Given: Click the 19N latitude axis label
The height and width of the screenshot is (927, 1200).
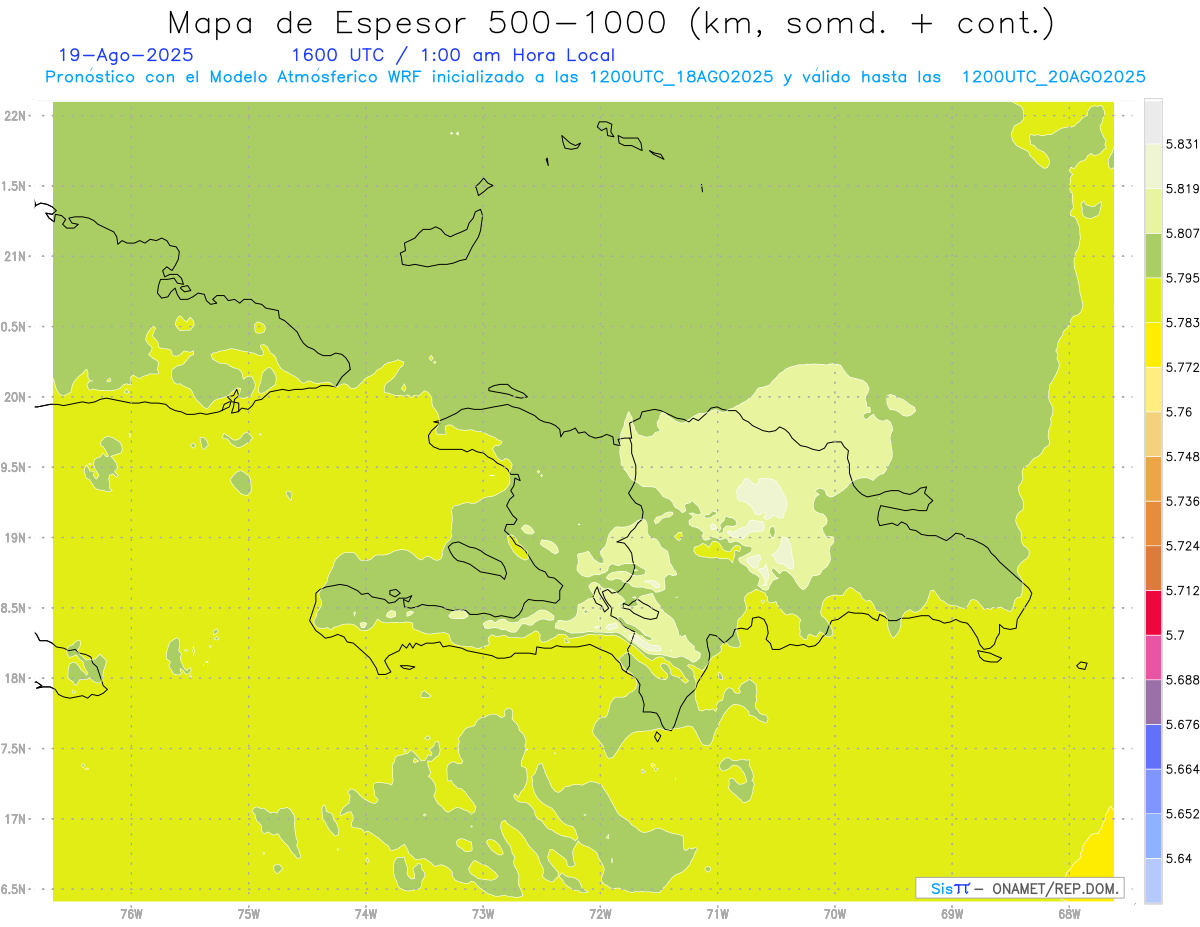Looking at the screenshot, I should [x=15, y=538].
